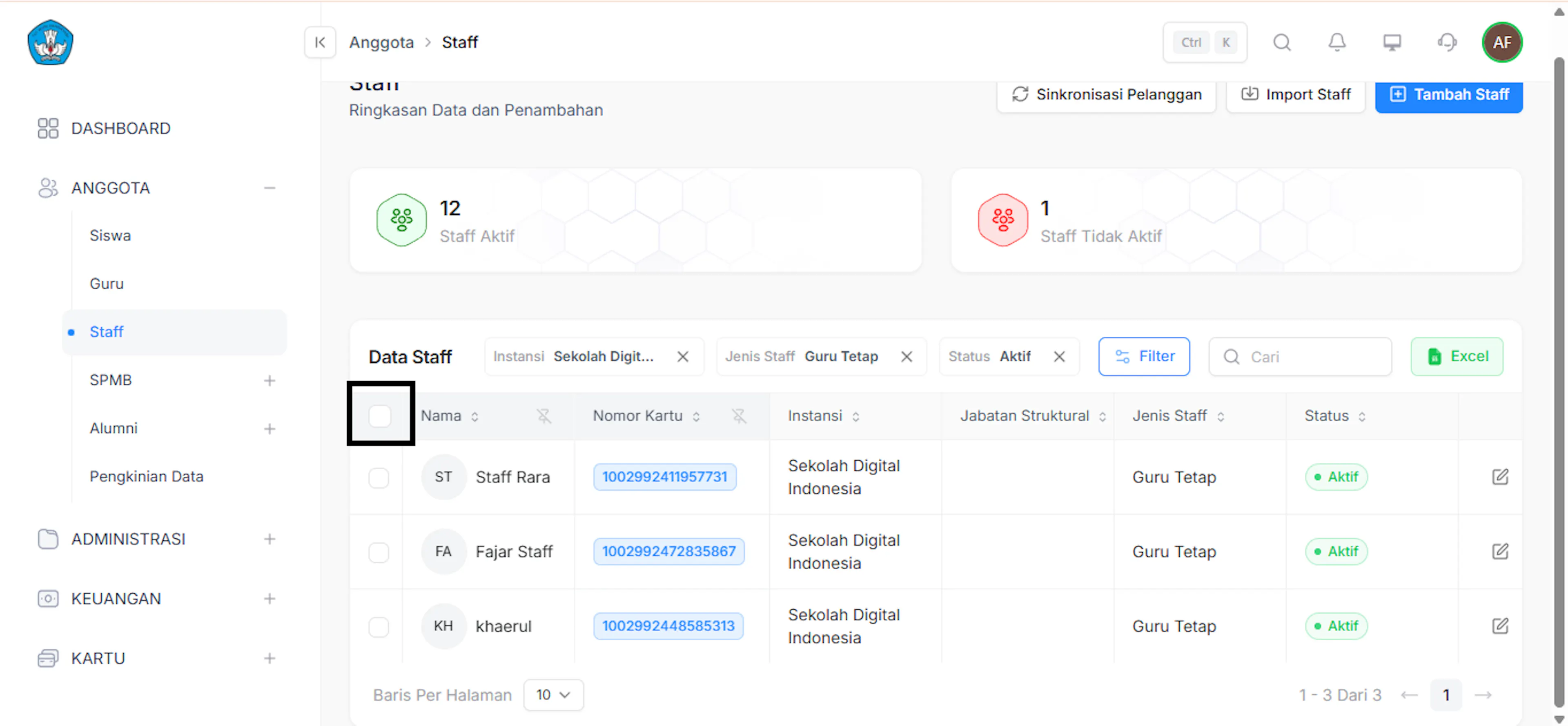Screen dimensions: 1568x726
Task: Go to the previous page arrow
Action: pyautogui.click(x=1408, y=695)
